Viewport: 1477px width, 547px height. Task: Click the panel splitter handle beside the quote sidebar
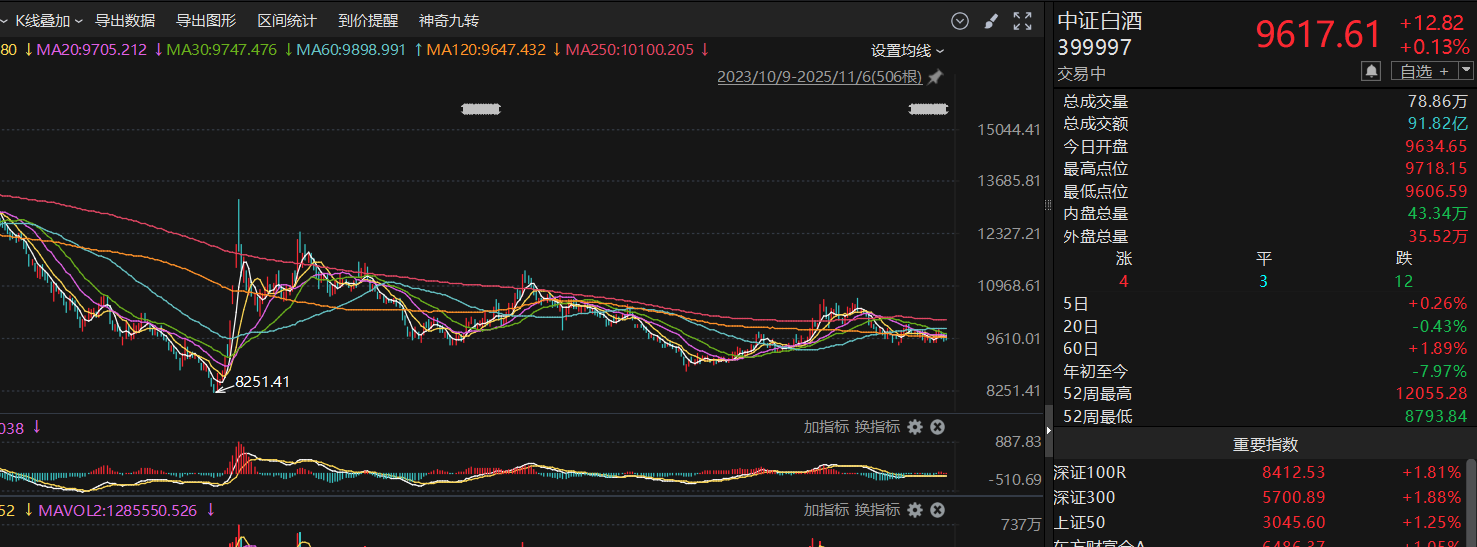tap(1048, 205)
